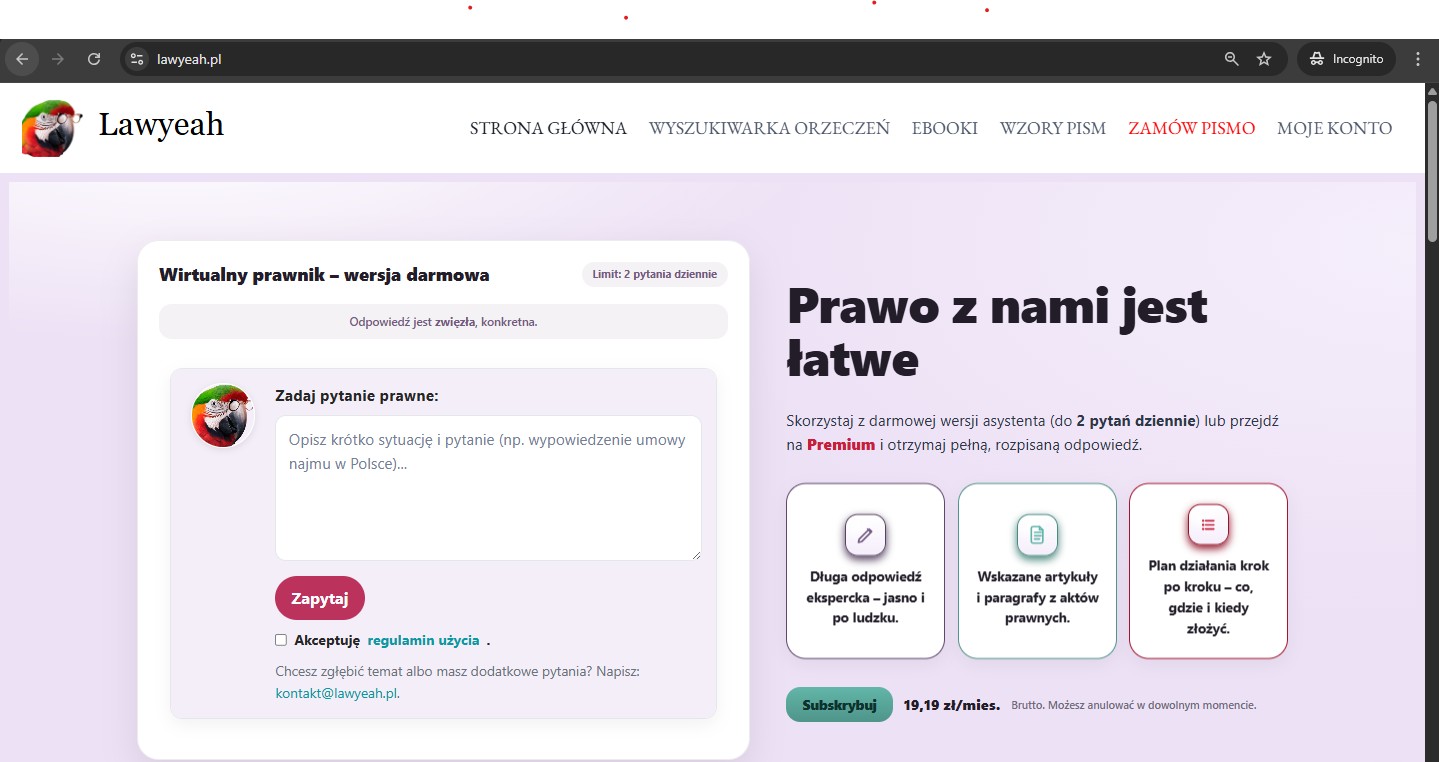Open site information icon beside URL

138,59
